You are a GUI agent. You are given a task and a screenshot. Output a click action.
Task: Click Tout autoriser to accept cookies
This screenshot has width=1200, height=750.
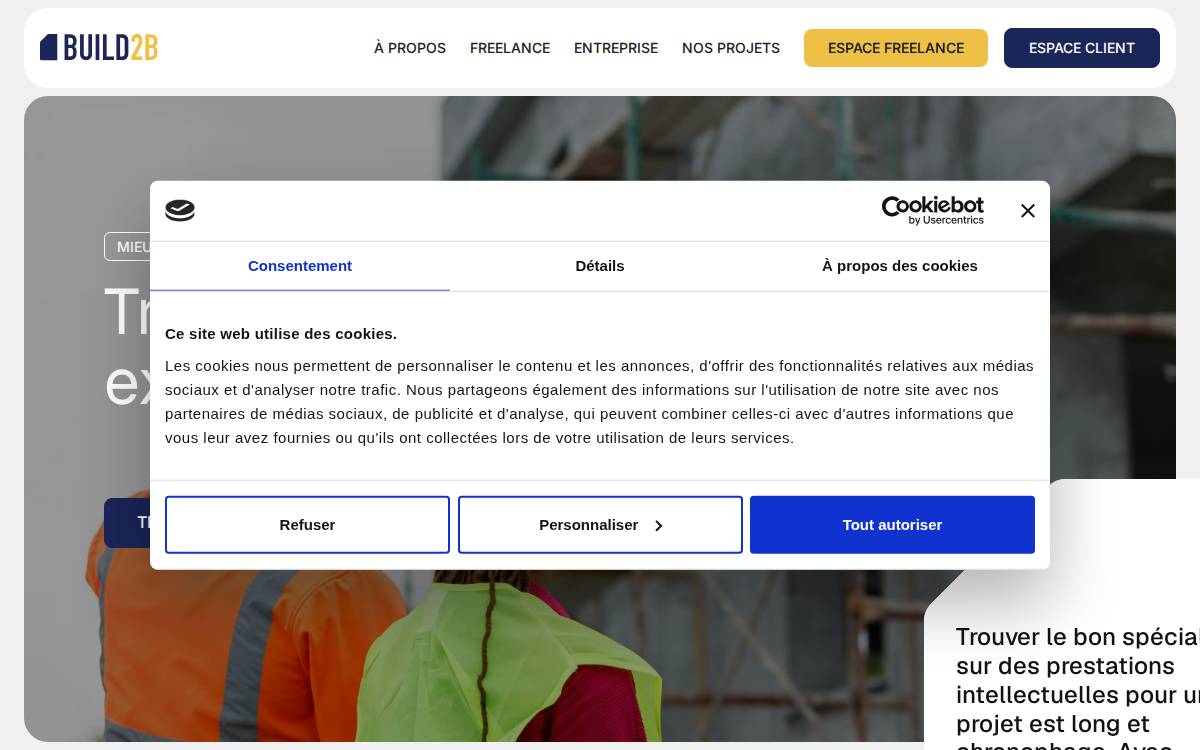tap(892, 525)
